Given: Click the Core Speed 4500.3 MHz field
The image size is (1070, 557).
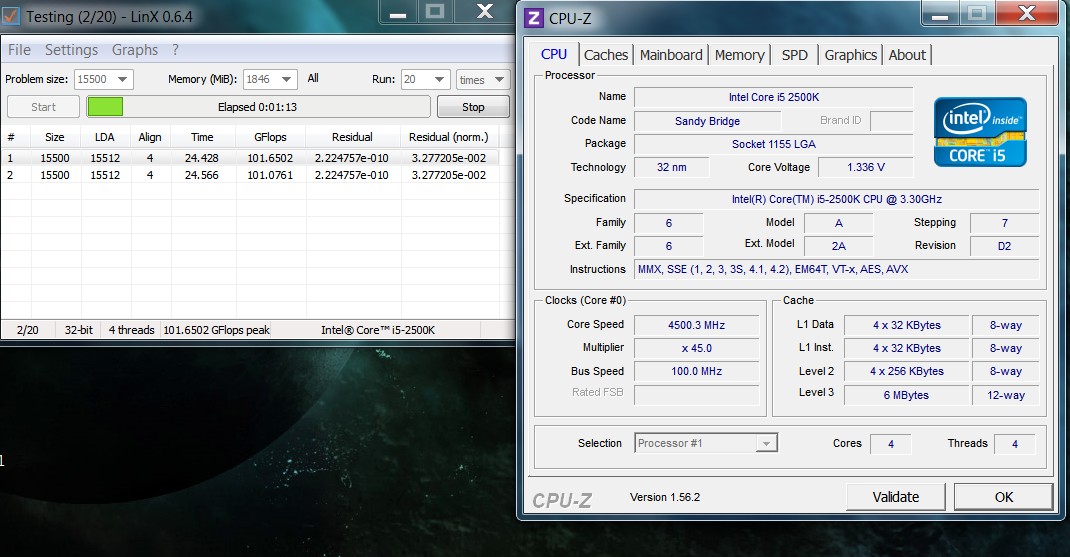Looking at the screenshot, I should [696, 325].
